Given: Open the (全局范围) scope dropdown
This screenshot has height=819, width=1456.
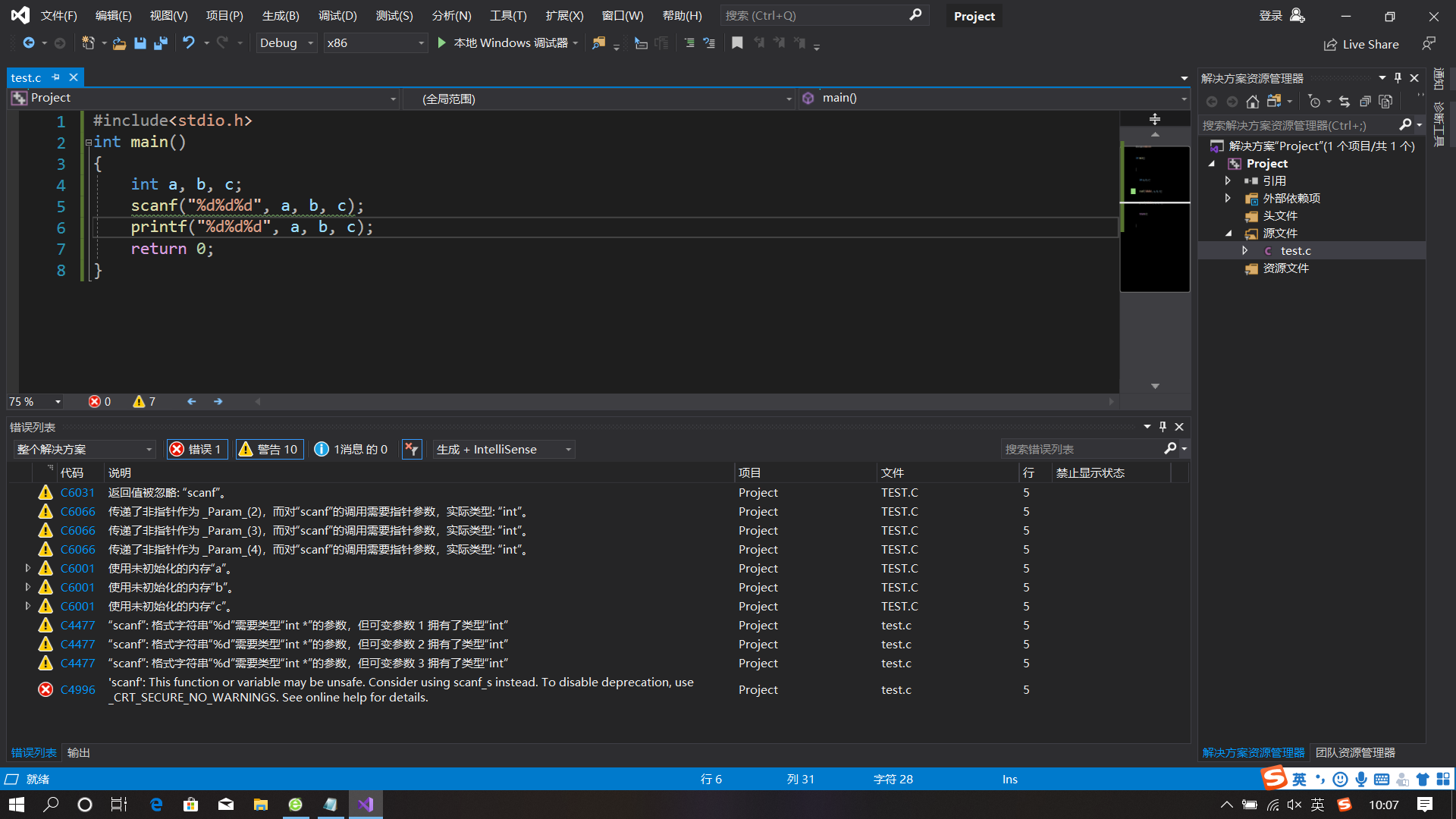Looking at the screenshot, I should pyautogui.click(x=599, y=99).
